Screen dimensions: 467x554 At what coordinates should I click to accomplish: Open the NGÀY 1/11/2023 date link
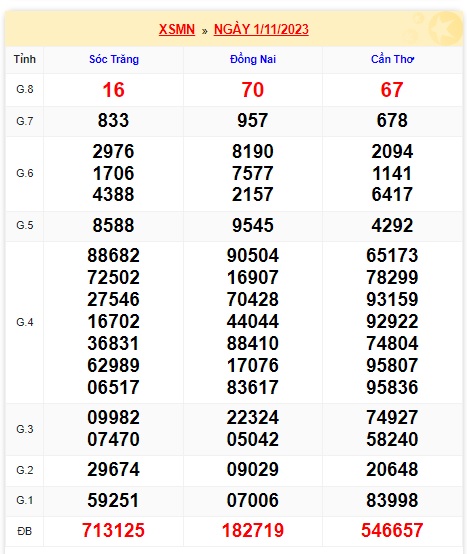pos(261,29)
